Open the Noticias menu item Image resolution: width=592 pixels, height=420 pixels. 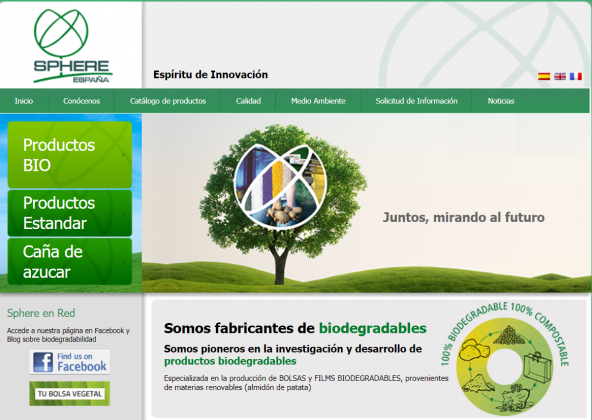point(501,101)
